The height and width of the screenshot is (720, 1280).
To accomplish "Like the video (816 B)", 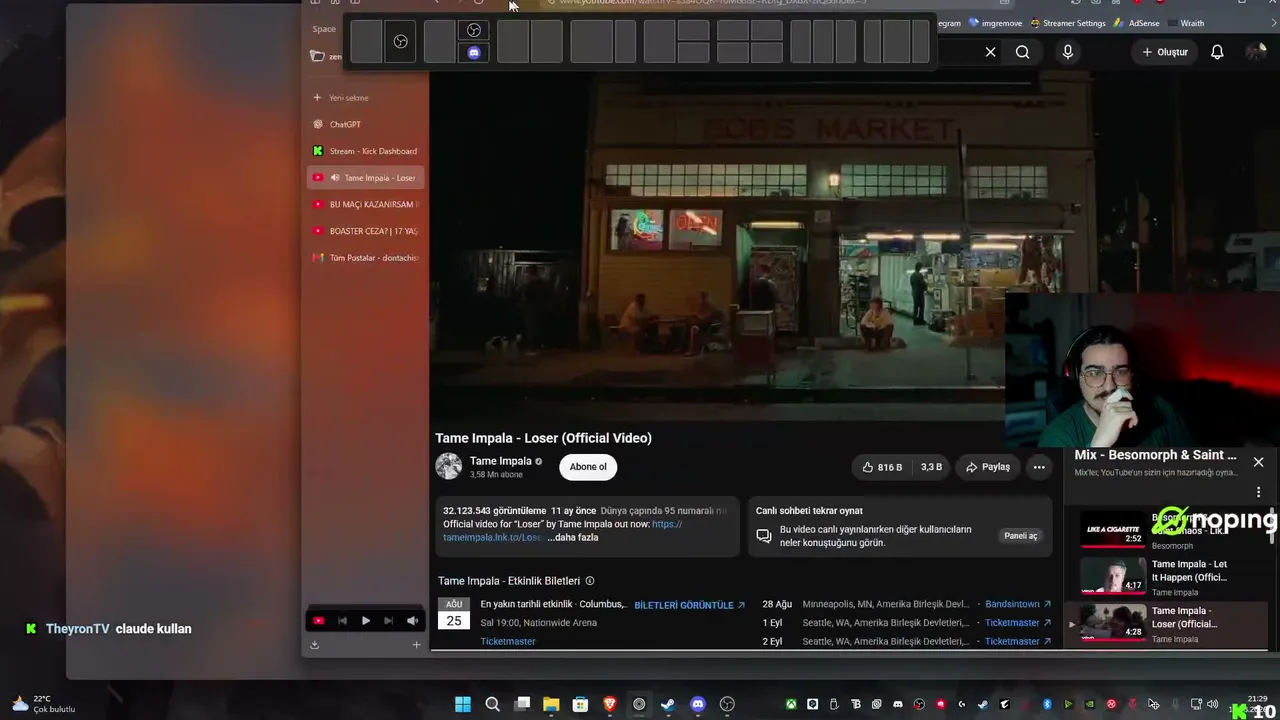I will (881, 467).
